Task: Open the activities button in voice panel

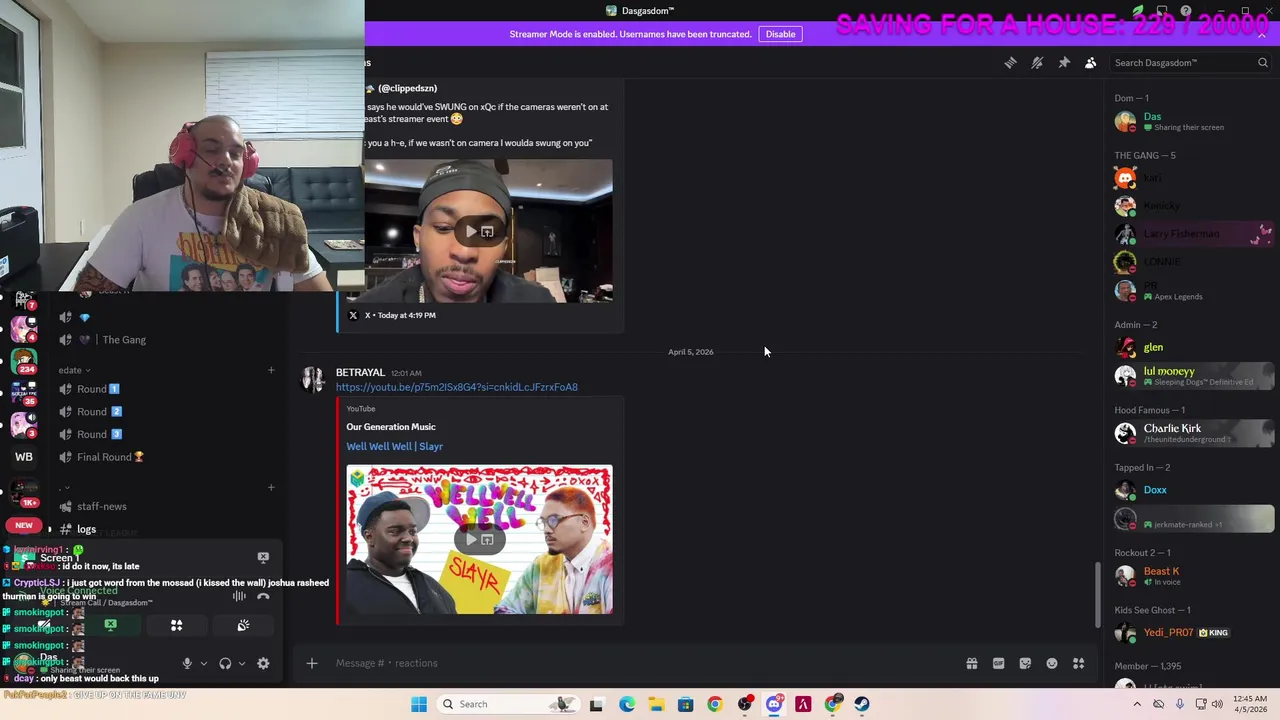Action: click(177, 626)
